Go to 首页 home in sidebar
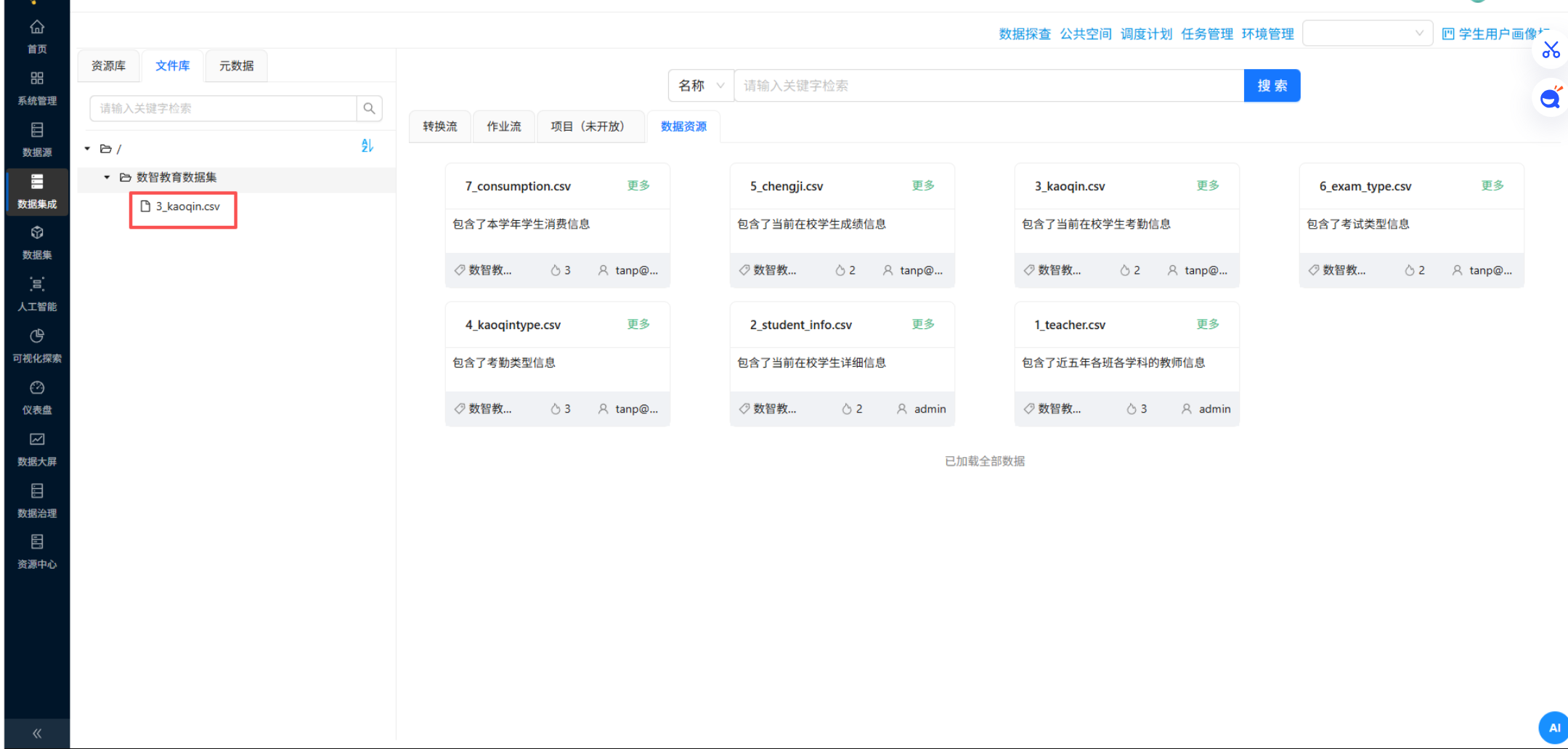Image resolution: width=1568 pixels, height=749 pixels. click(x=37, y=36)
